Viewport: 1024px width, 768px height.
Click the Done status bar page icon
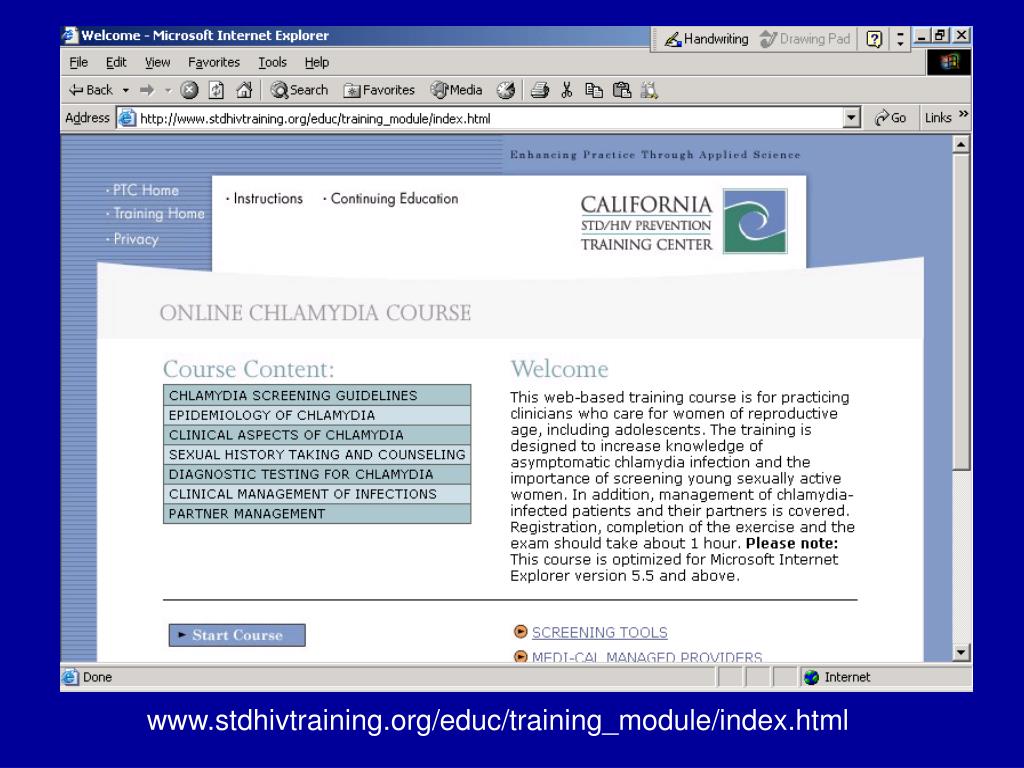click(71, 677)
